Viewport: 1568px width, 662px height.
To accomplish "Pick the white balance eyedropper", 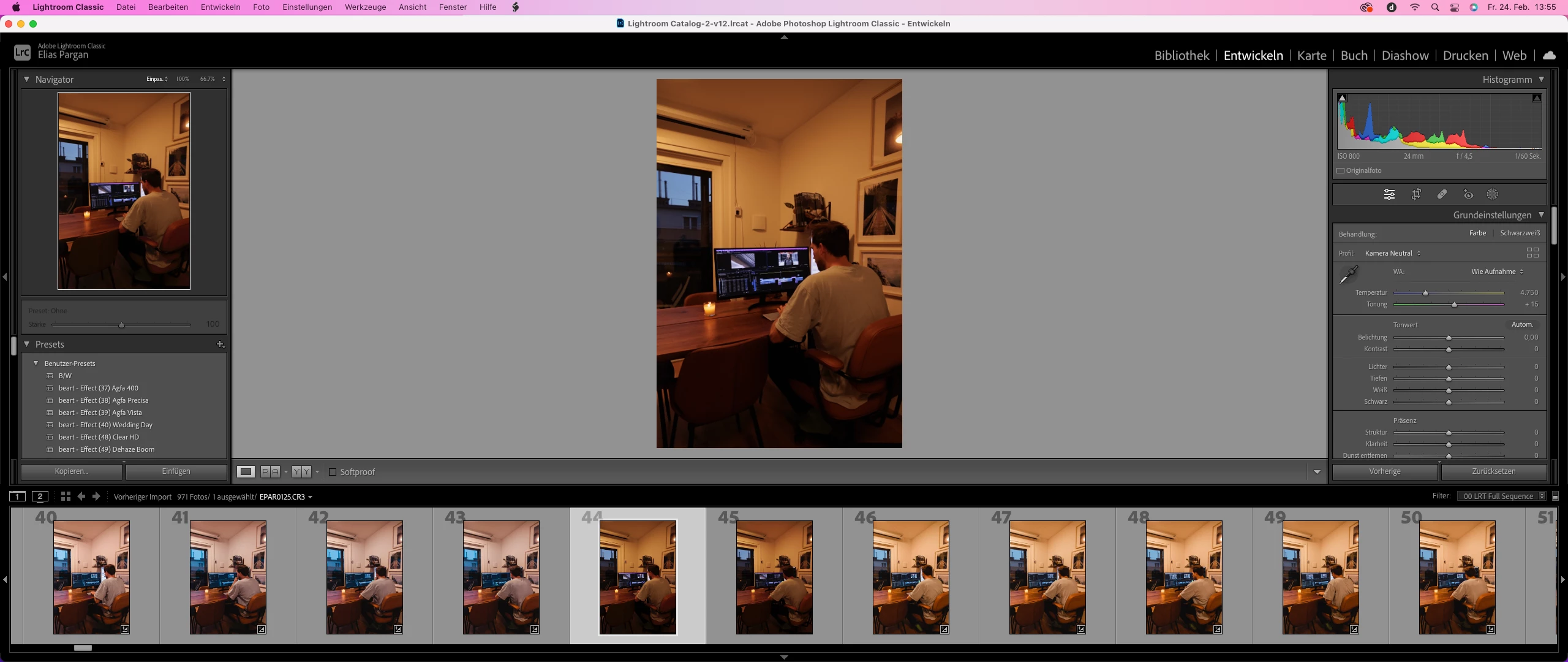I will click(1348, 275).
